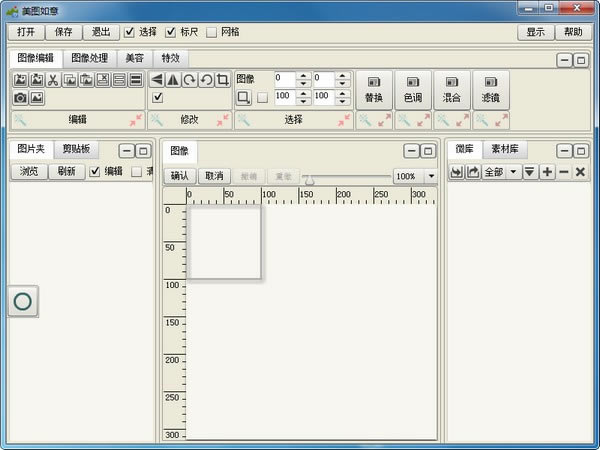The height and width of the screenshot is (450, 600).
Task: Click the 浏览 browse button
Action: point(29,171)
